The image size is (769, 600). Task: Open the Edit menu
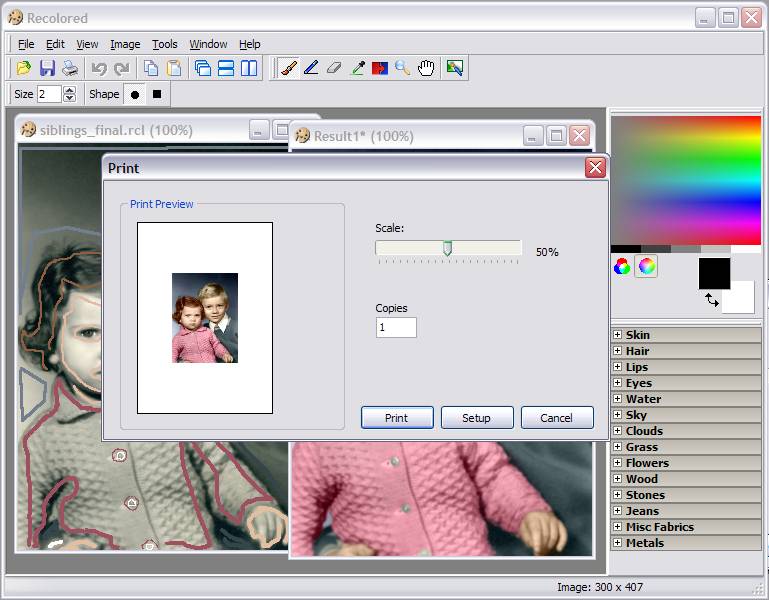point(55,44)
